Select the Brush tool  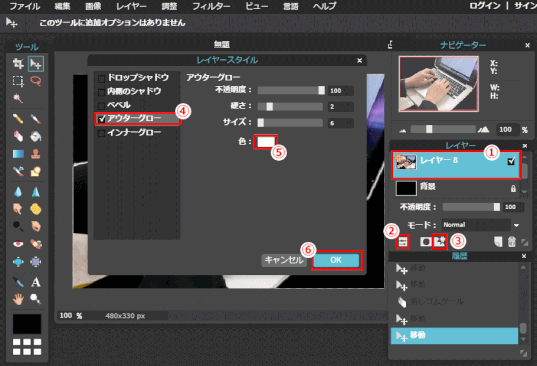36,119
